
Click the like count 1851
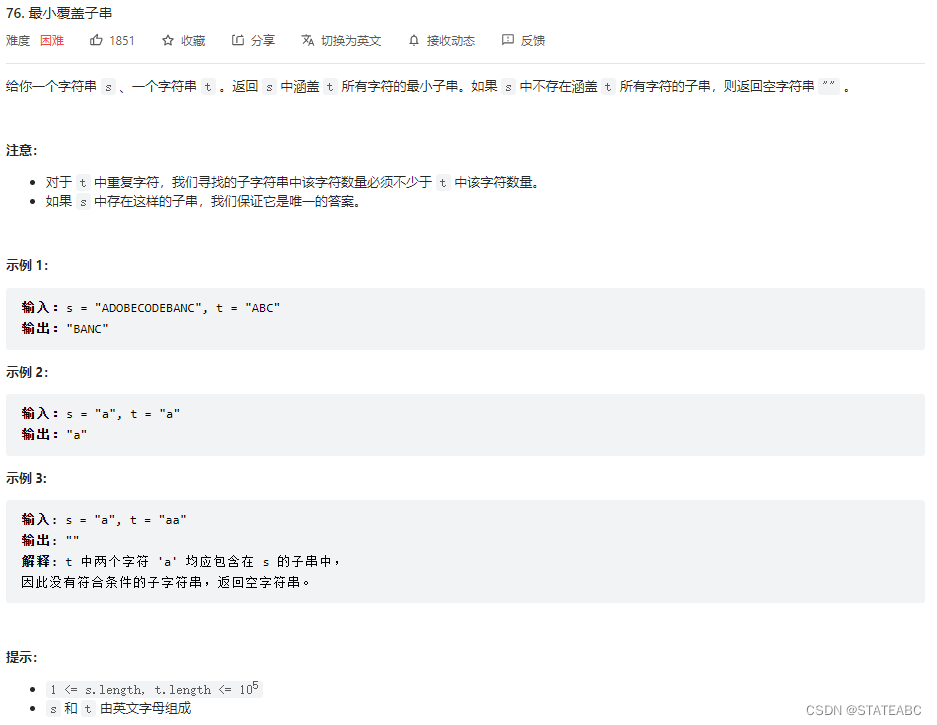point(122,41)
